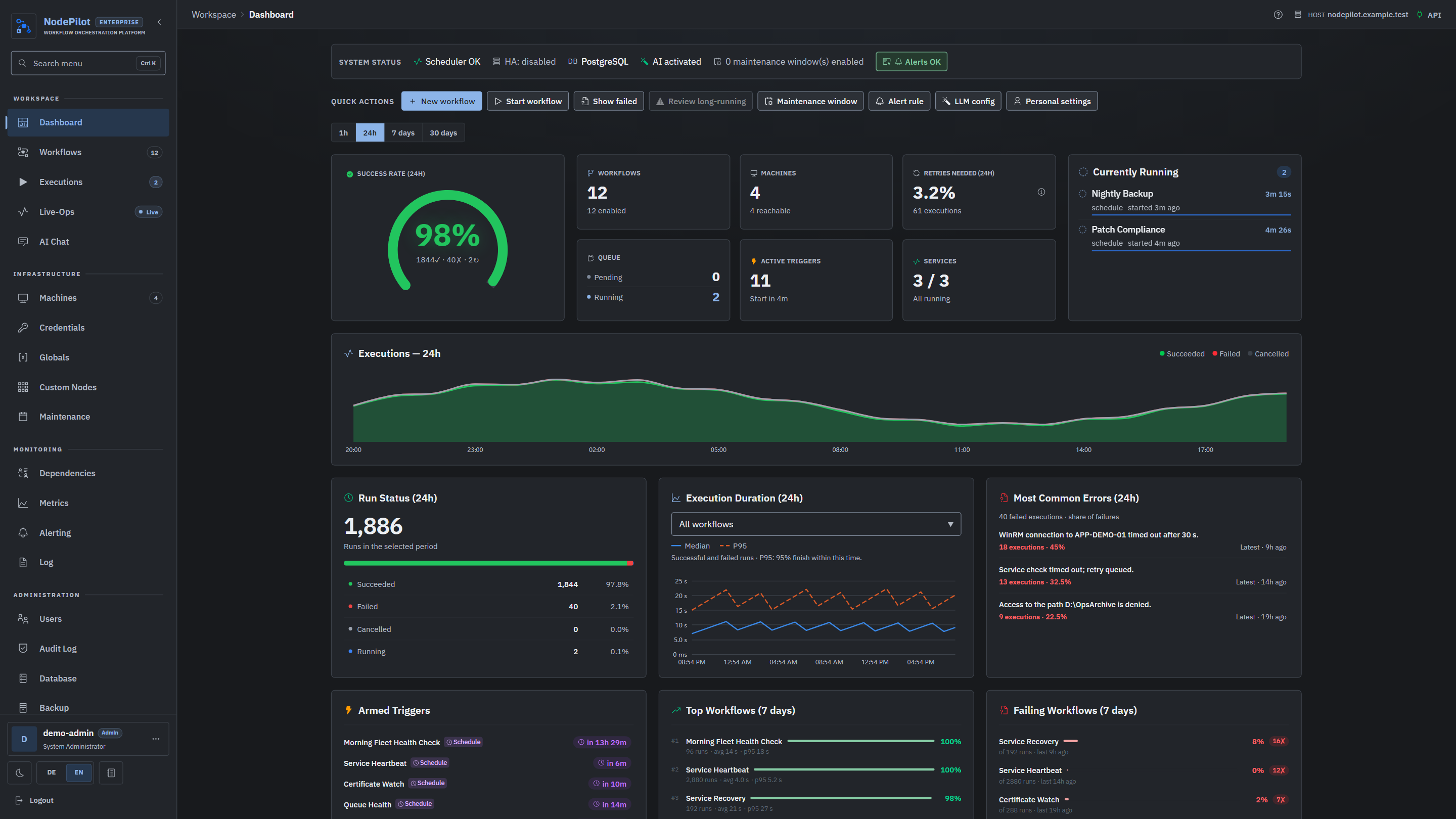The image size is (1456, 819).
Task: Click the Search menu field
Action: pyautogui.click(x=88, y=63)
